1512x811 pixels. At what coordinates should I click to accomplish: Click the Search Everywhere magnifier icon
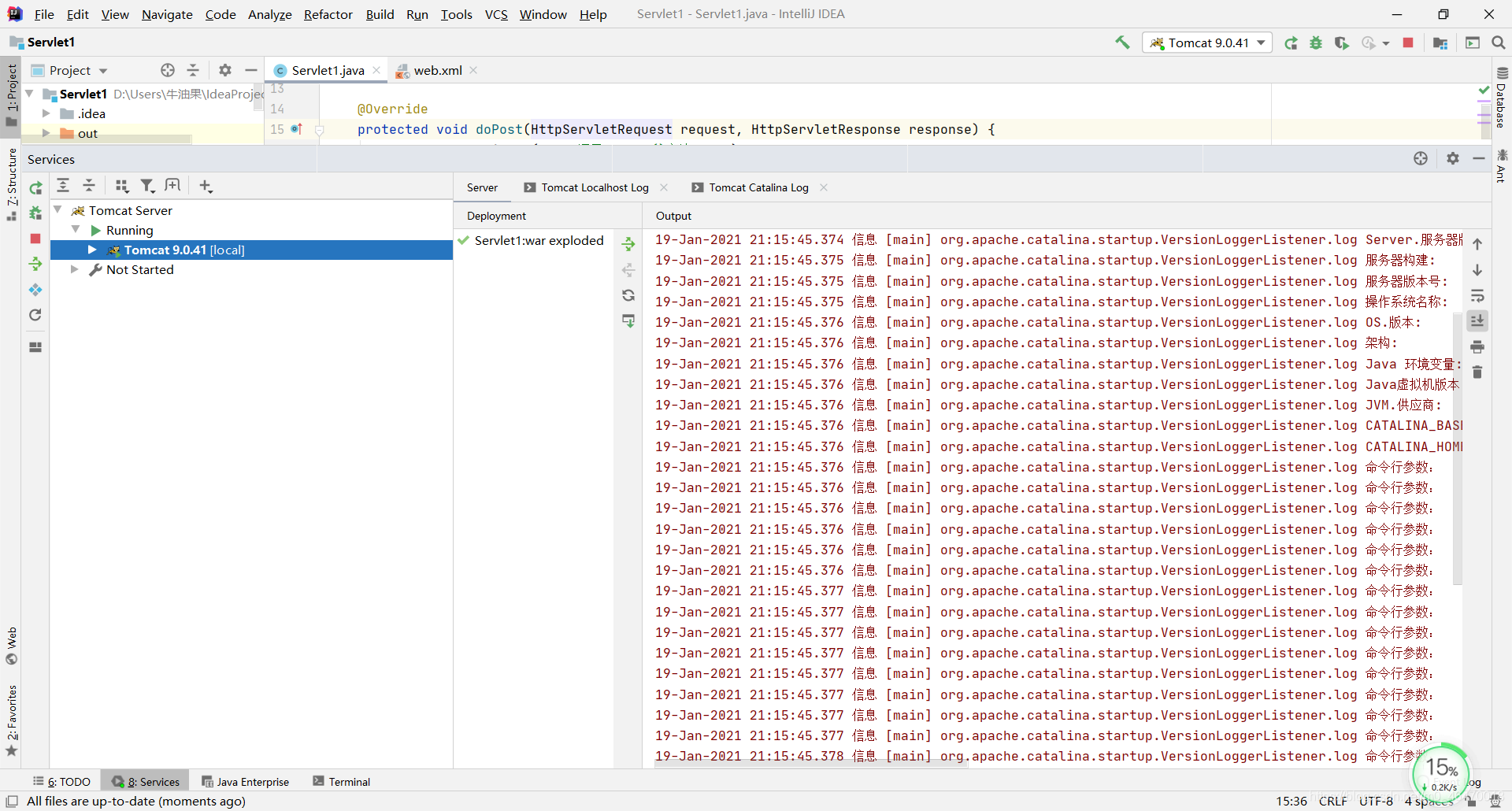pos(1499,43)
